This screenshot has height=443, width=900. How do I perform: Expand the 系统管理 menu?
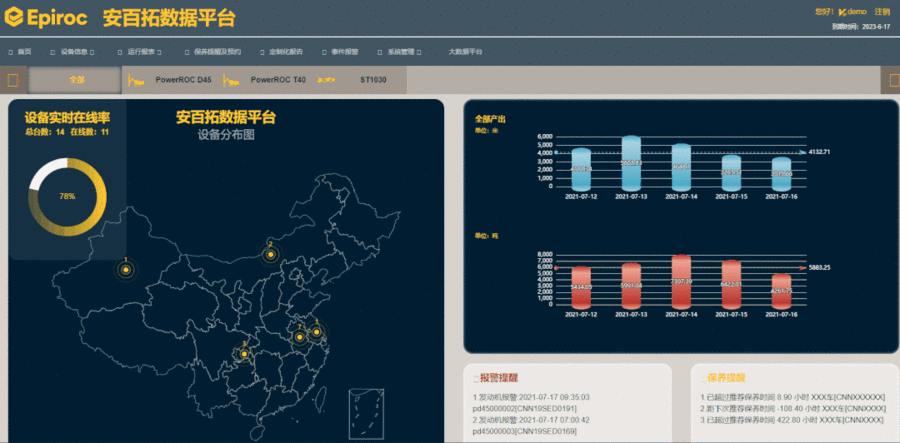402,51
